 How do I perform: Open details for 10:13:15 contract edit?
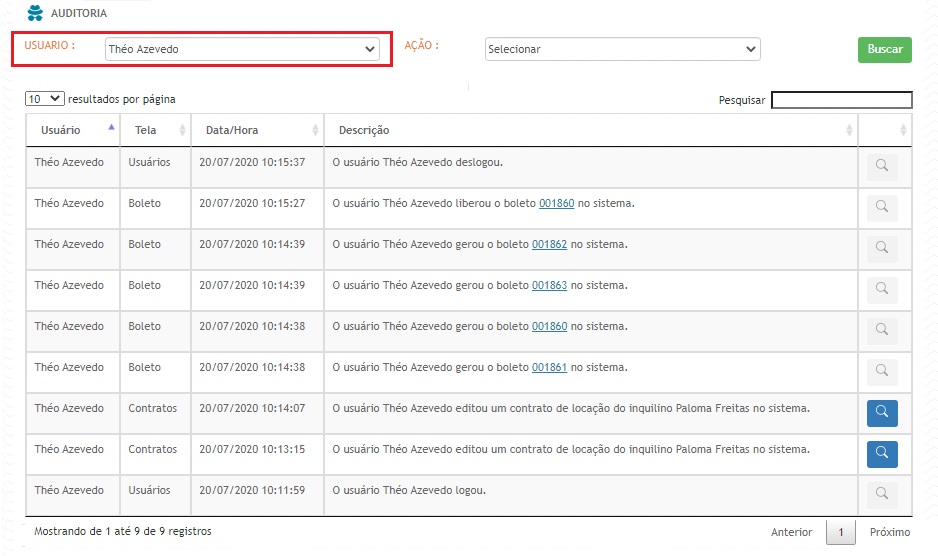[x=881, y=454]
